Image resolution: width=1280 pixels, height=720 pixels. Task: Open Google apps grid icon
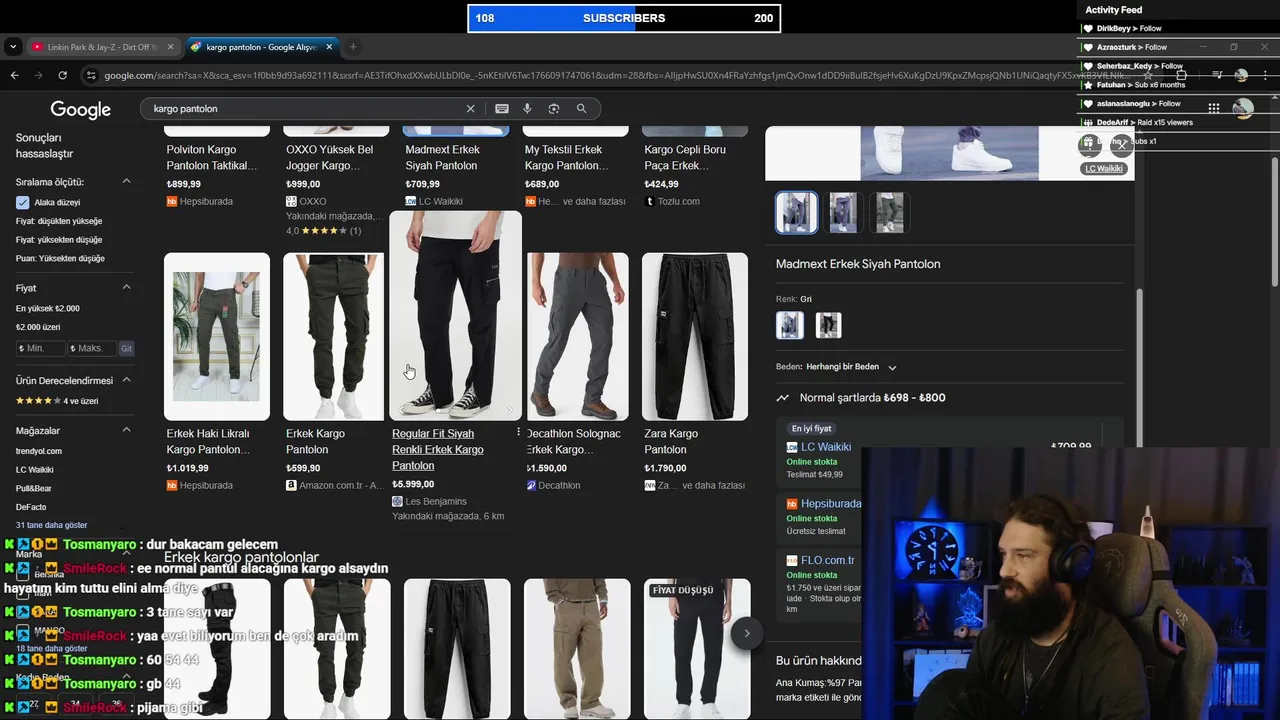1213,108
